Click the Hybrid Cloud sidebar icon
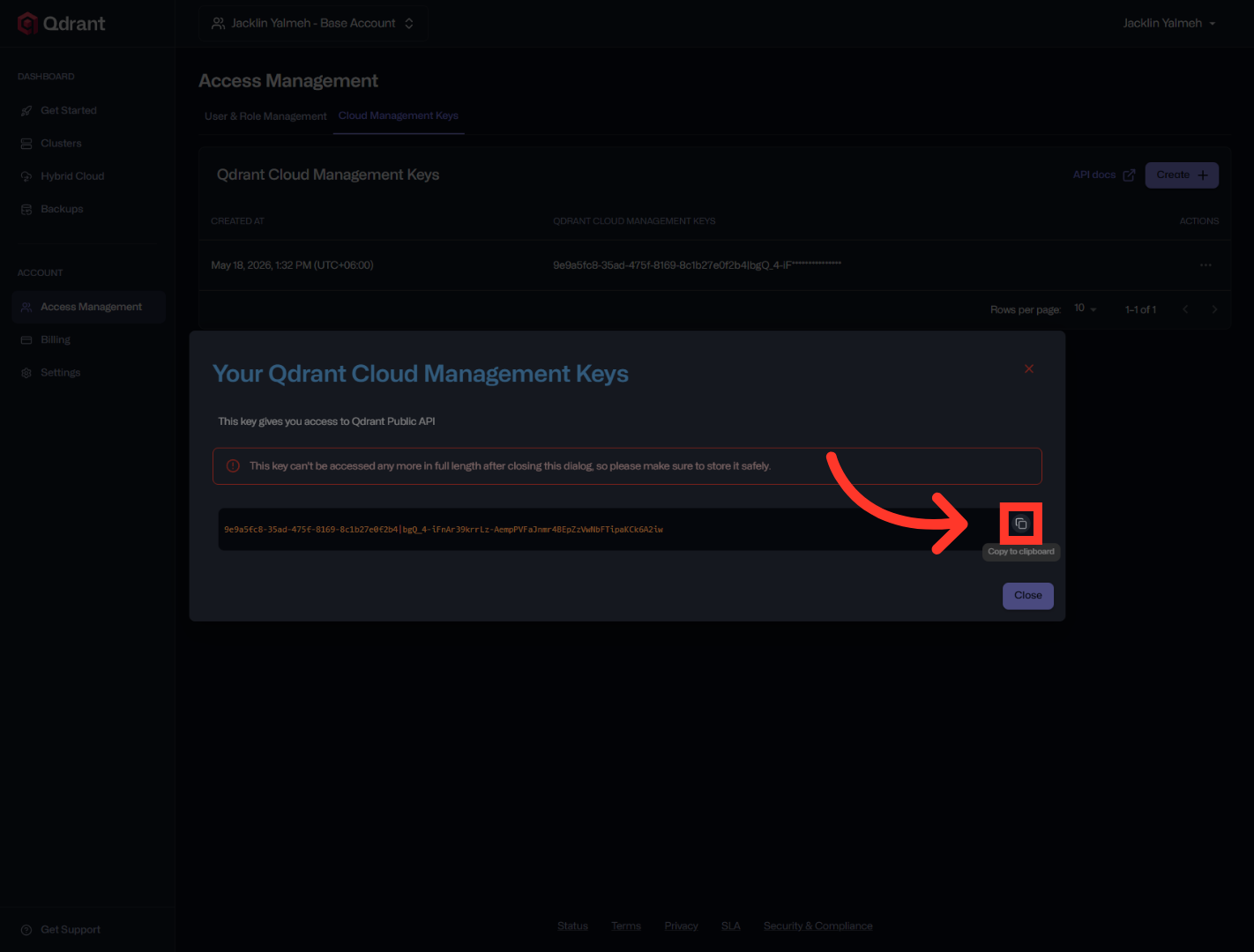The image size is (1254, 952). pos(26,176)
